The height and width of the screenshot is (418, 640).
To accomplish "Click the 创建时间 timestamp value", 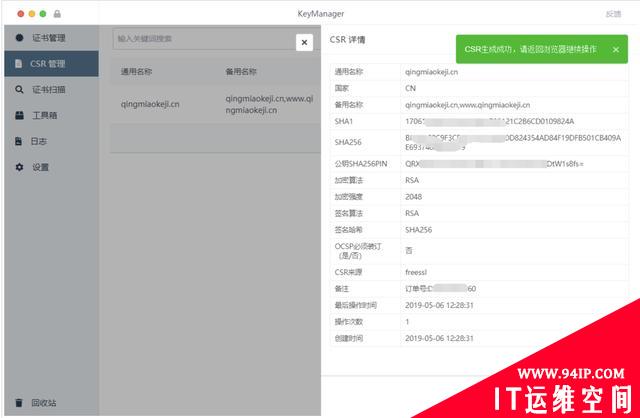I will [x=439, y=338].
